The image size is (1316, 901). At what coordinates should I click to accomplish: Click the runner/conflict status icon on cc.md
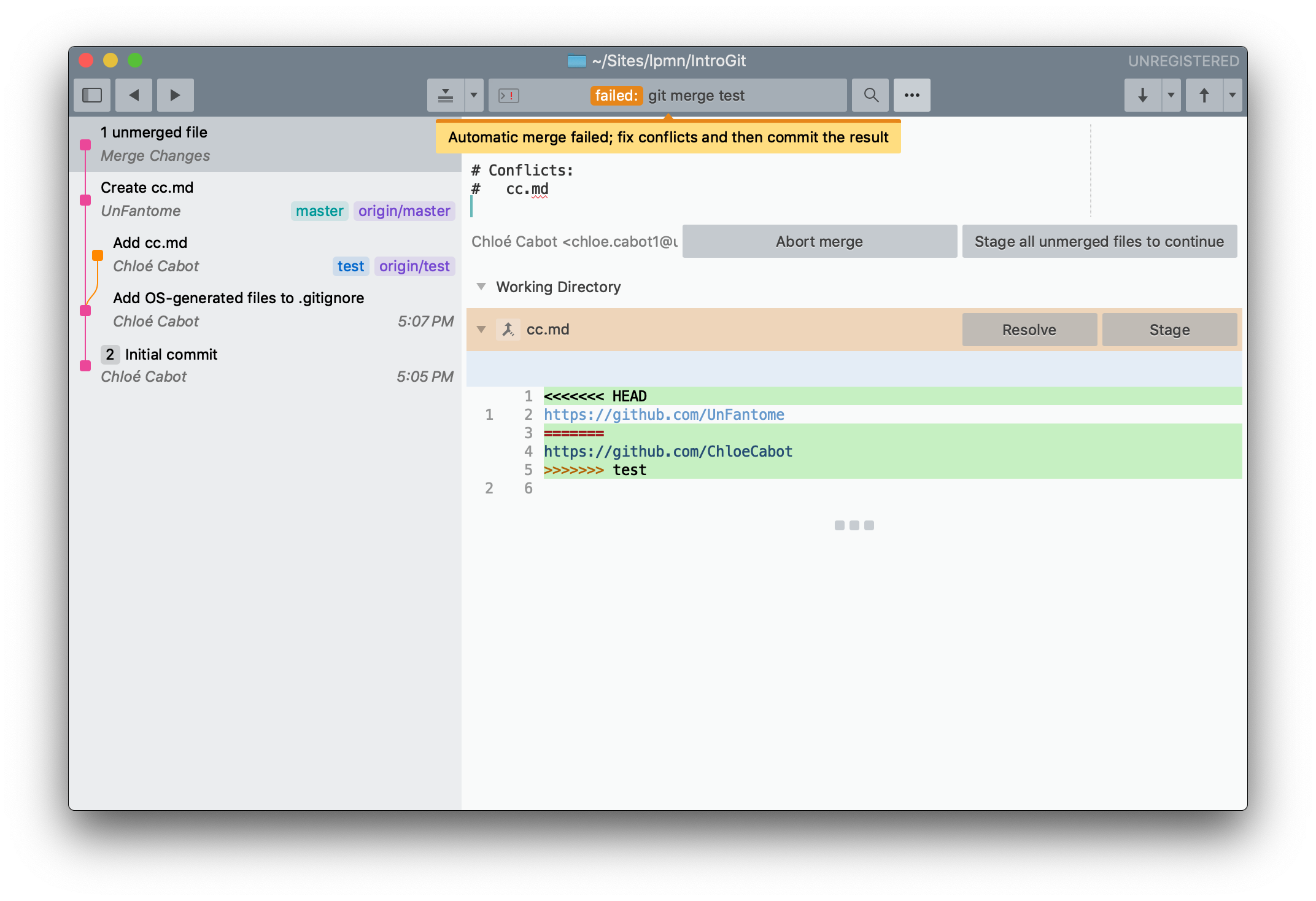pos(508,329)
